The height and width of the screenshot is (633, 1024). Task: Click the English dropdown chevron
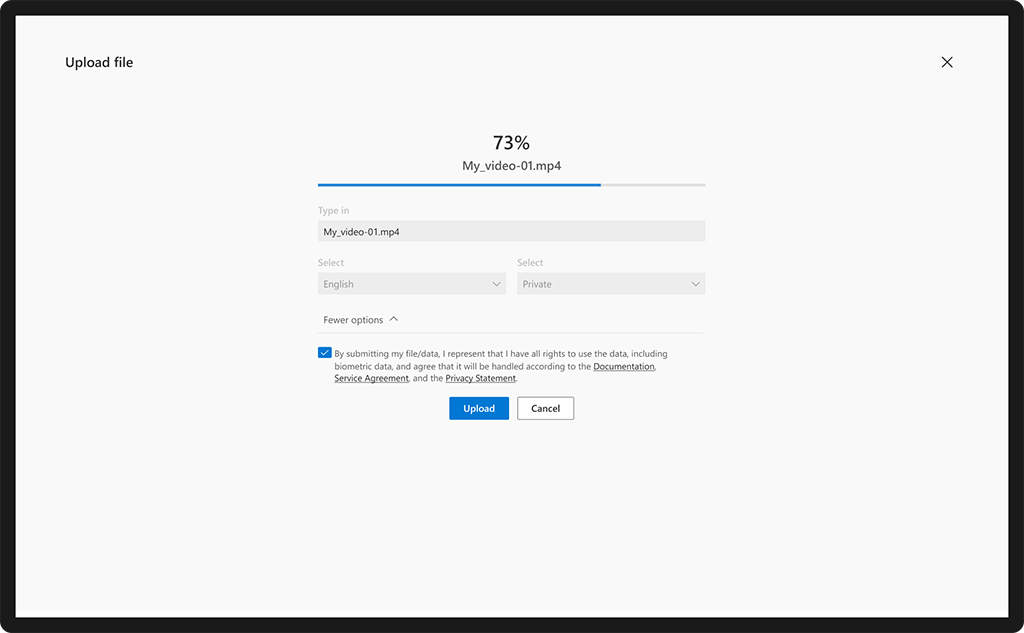pos(497,283)
